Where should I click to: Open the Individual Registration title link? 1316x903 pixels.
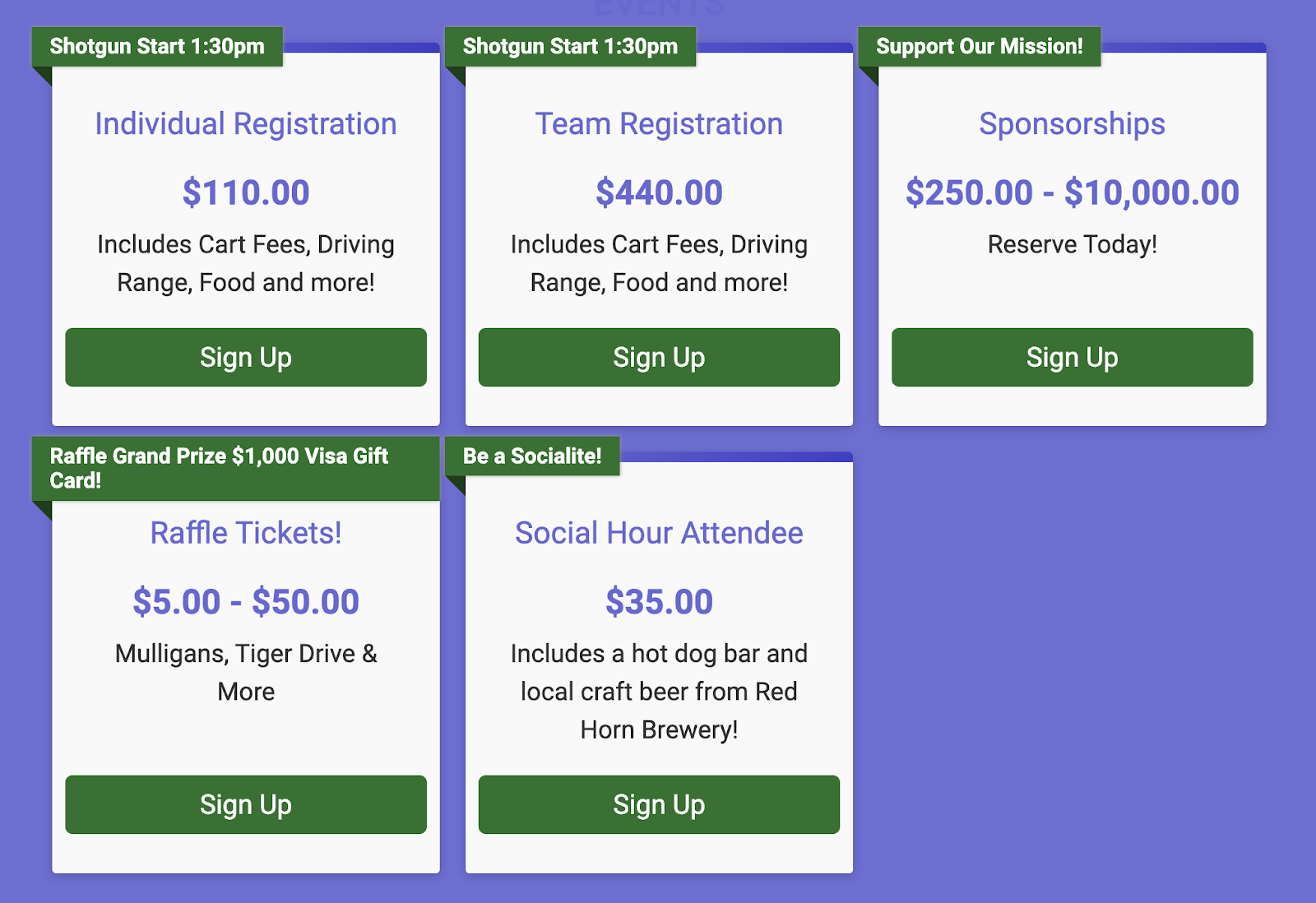246,124
